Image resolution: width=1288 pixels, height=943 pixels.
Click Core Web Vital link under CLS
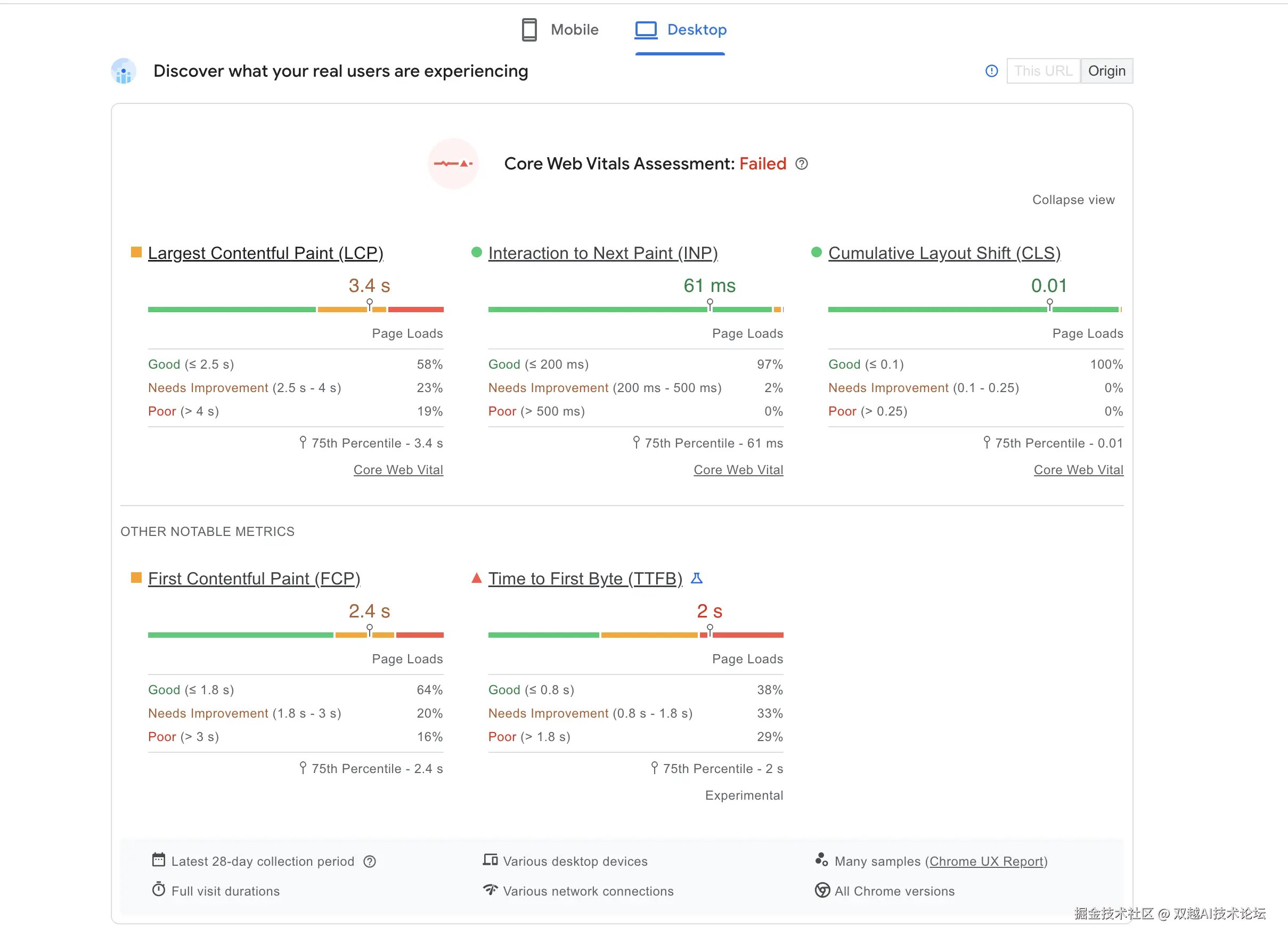(1078, 470)
